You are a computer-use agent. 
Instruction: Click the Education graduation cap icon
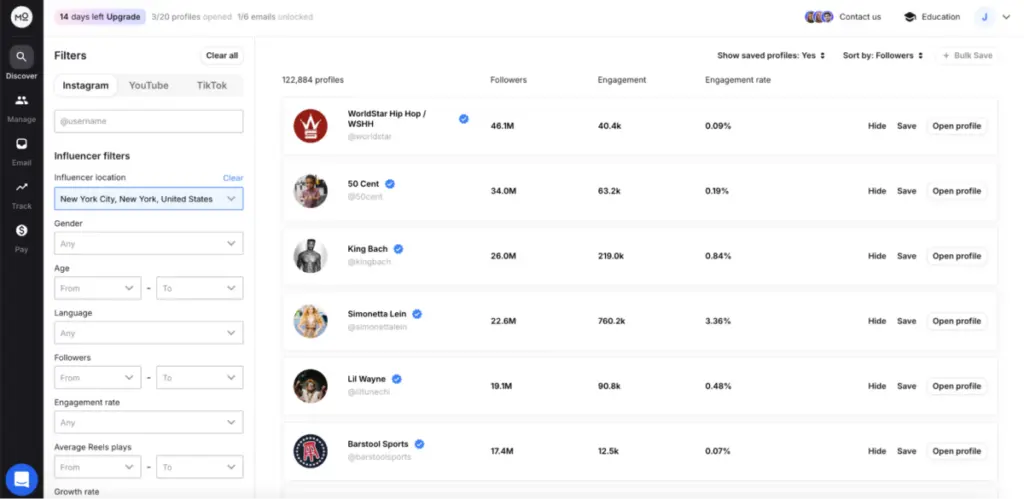(910, 17)
